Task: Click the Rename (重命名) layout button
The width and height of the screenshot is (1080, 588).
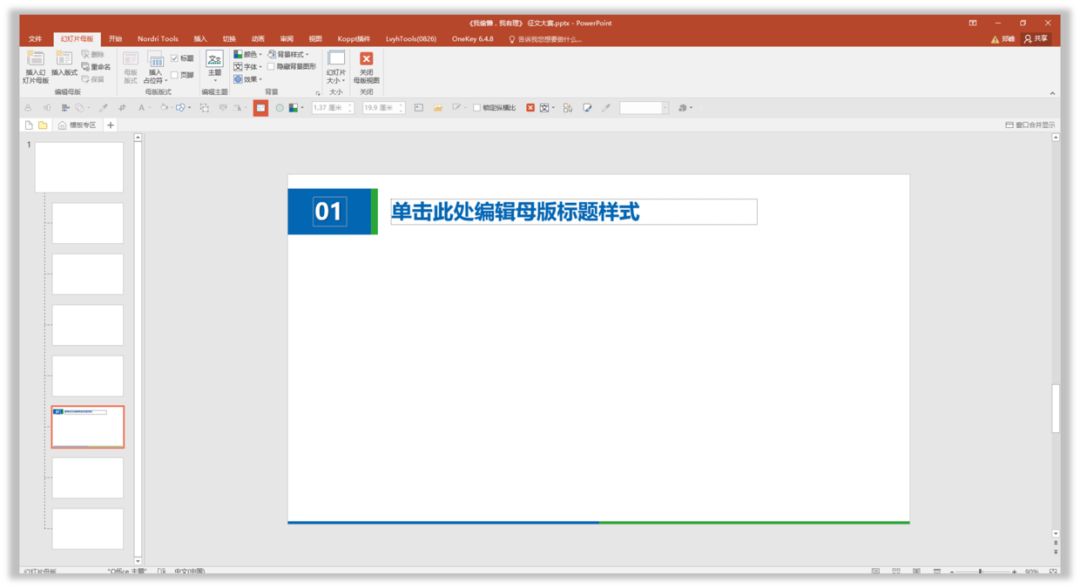Action: click(96, 67)
